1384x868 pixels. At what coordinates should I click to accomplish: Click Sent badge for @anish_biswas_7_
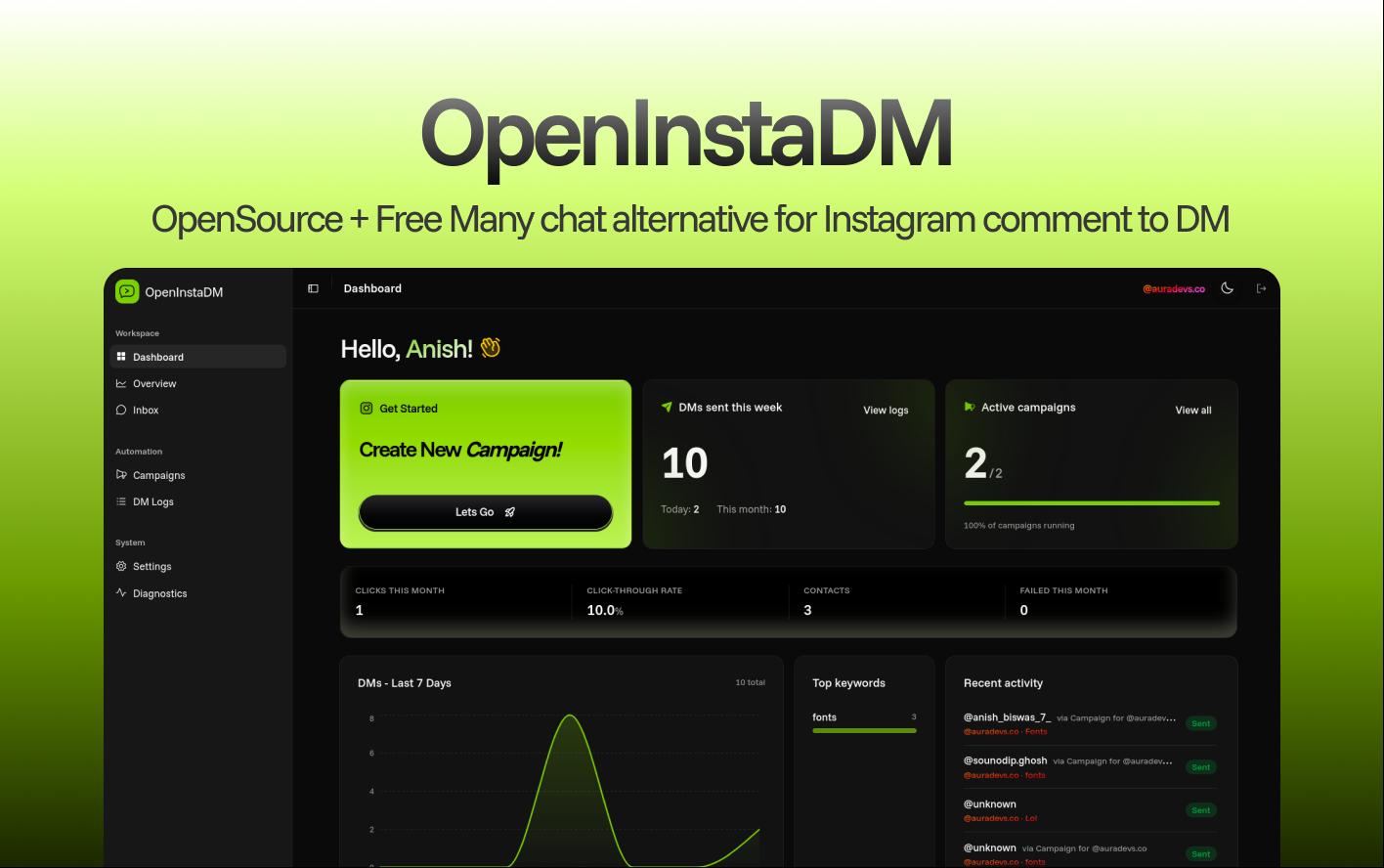coord(1201,723)
